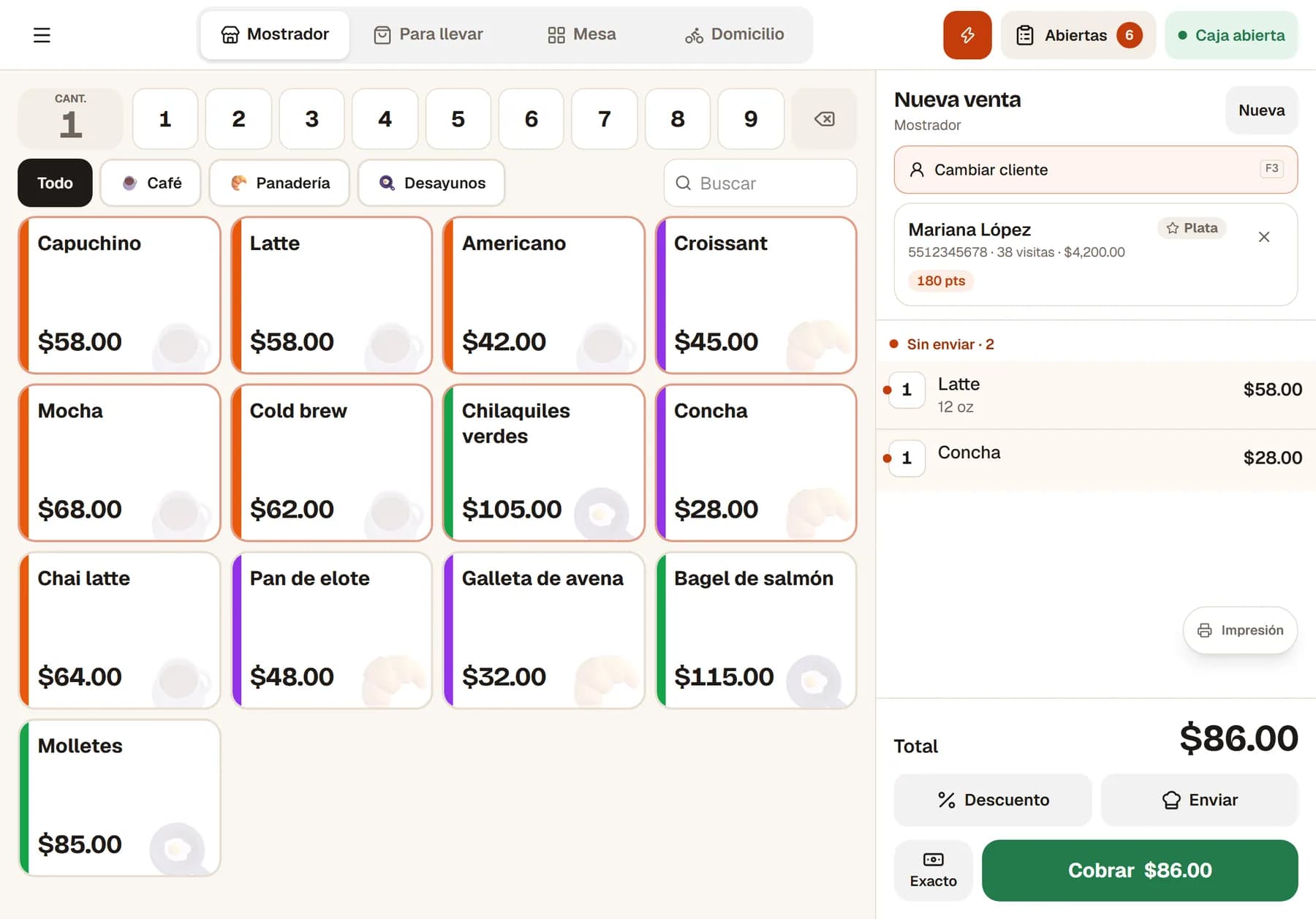Add Americano to the order
This screenshot has width=1316, height=919.
pos(543,295)
